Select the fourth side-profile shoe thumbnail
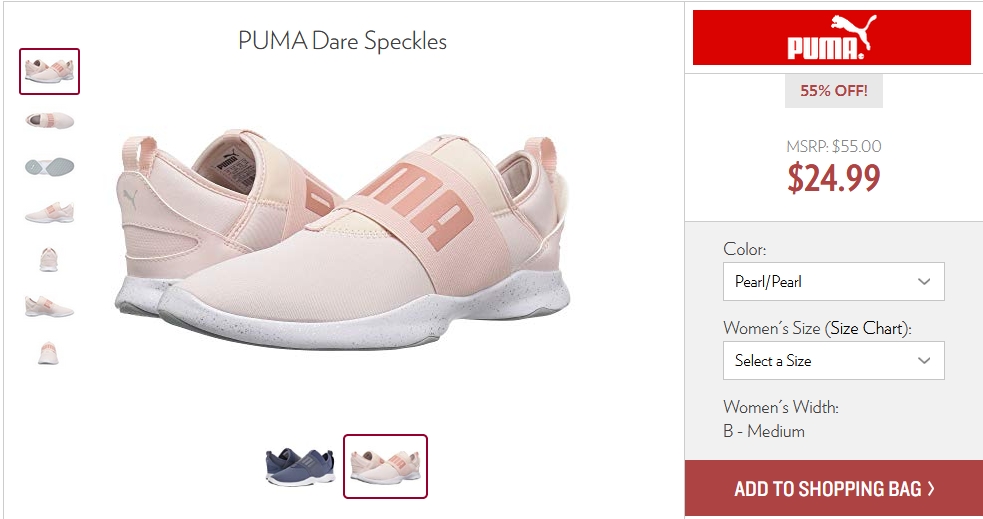This screenshot has height=519, width=983. coord(50,213)
